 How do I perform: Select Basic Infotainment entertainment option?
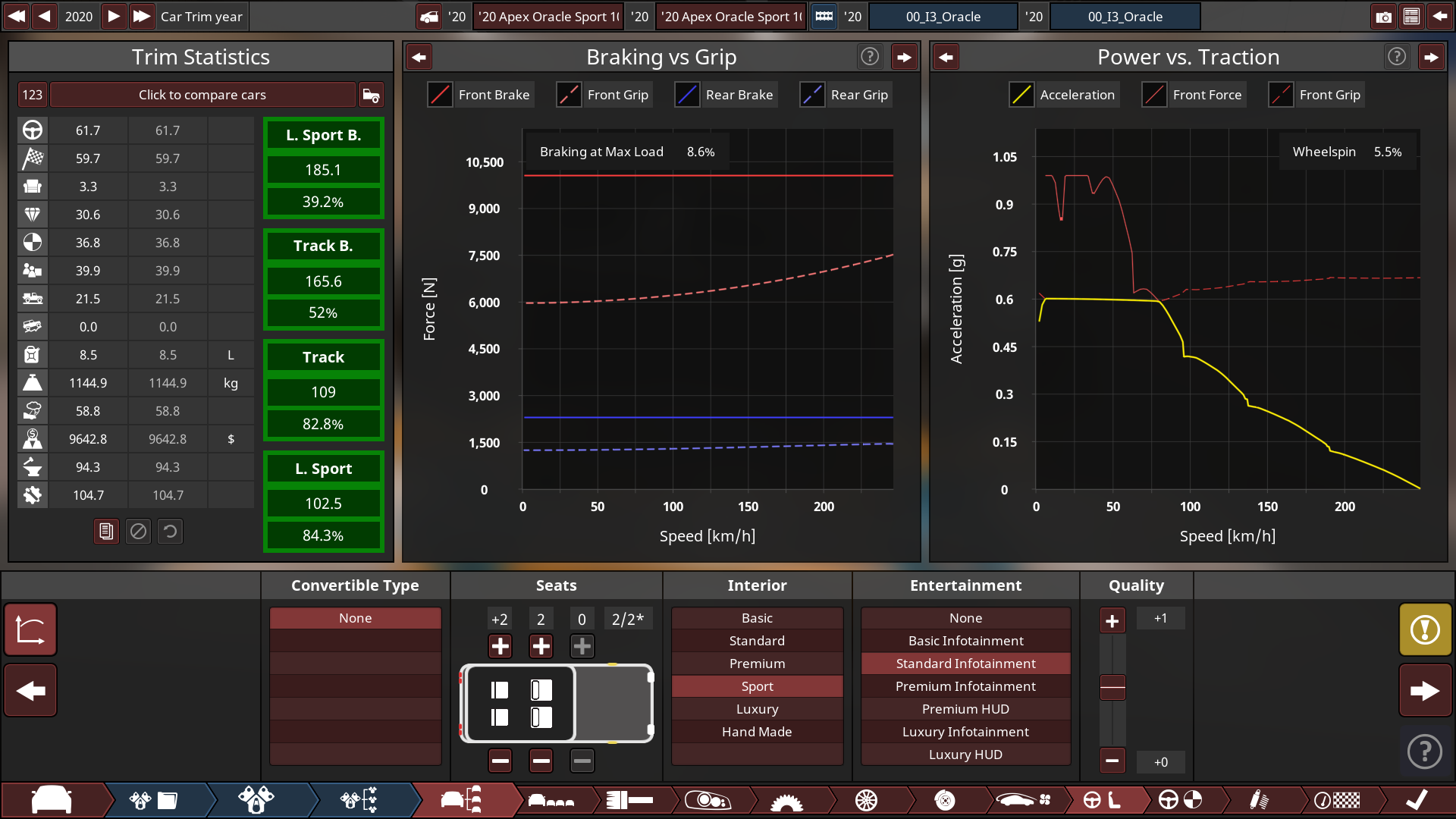[965, 641]
